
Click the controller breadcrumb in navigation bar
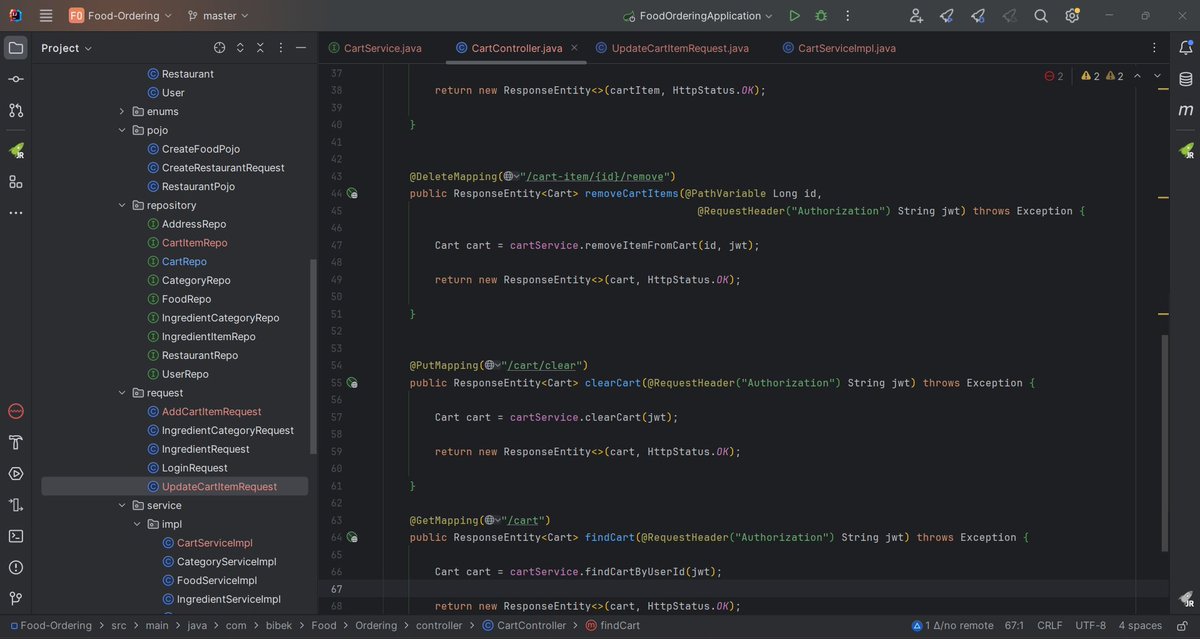pyautogui.click(x=439, y=626)
